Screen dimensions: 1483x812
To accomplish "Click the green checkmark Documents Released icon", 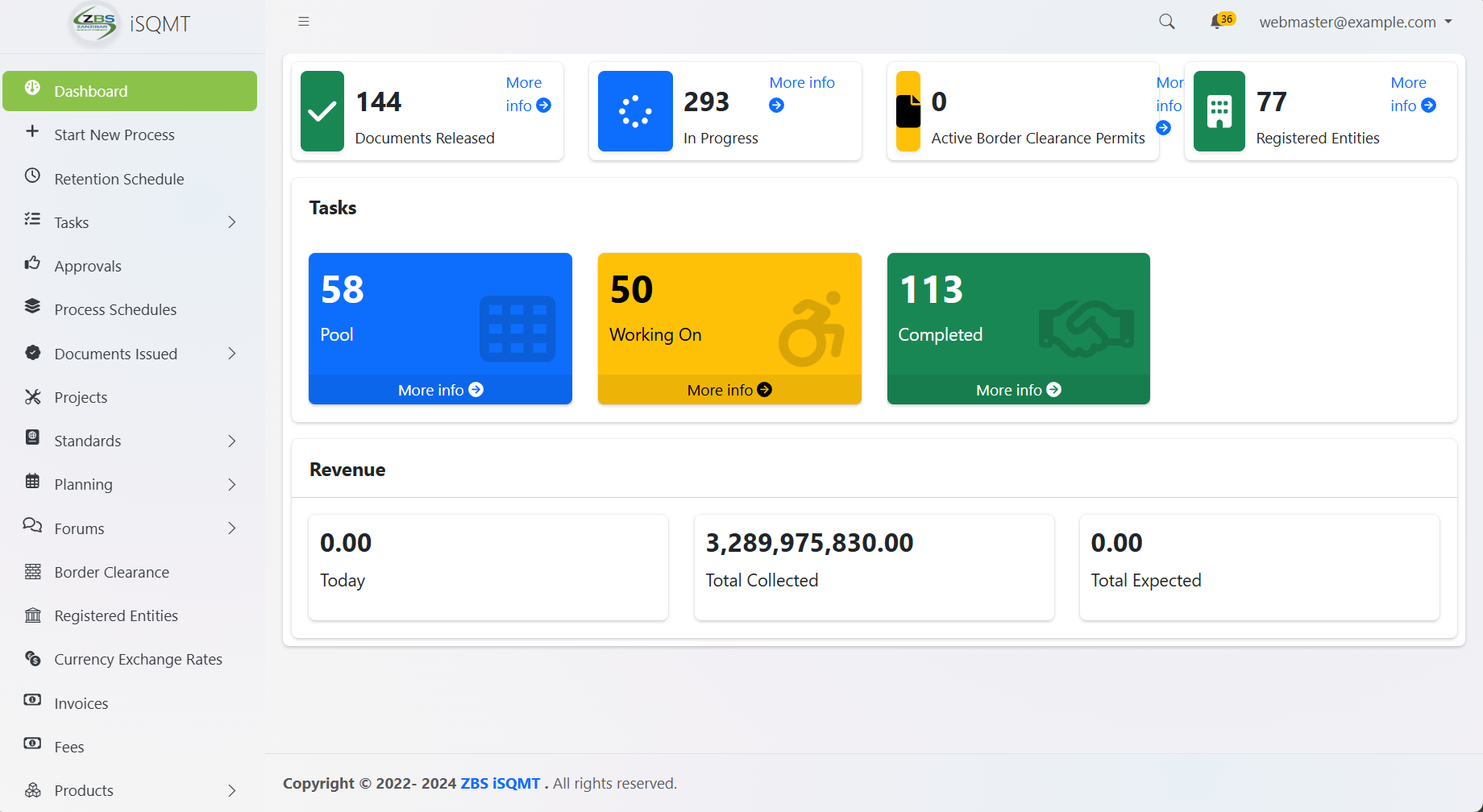I will [x=322, y=111].
